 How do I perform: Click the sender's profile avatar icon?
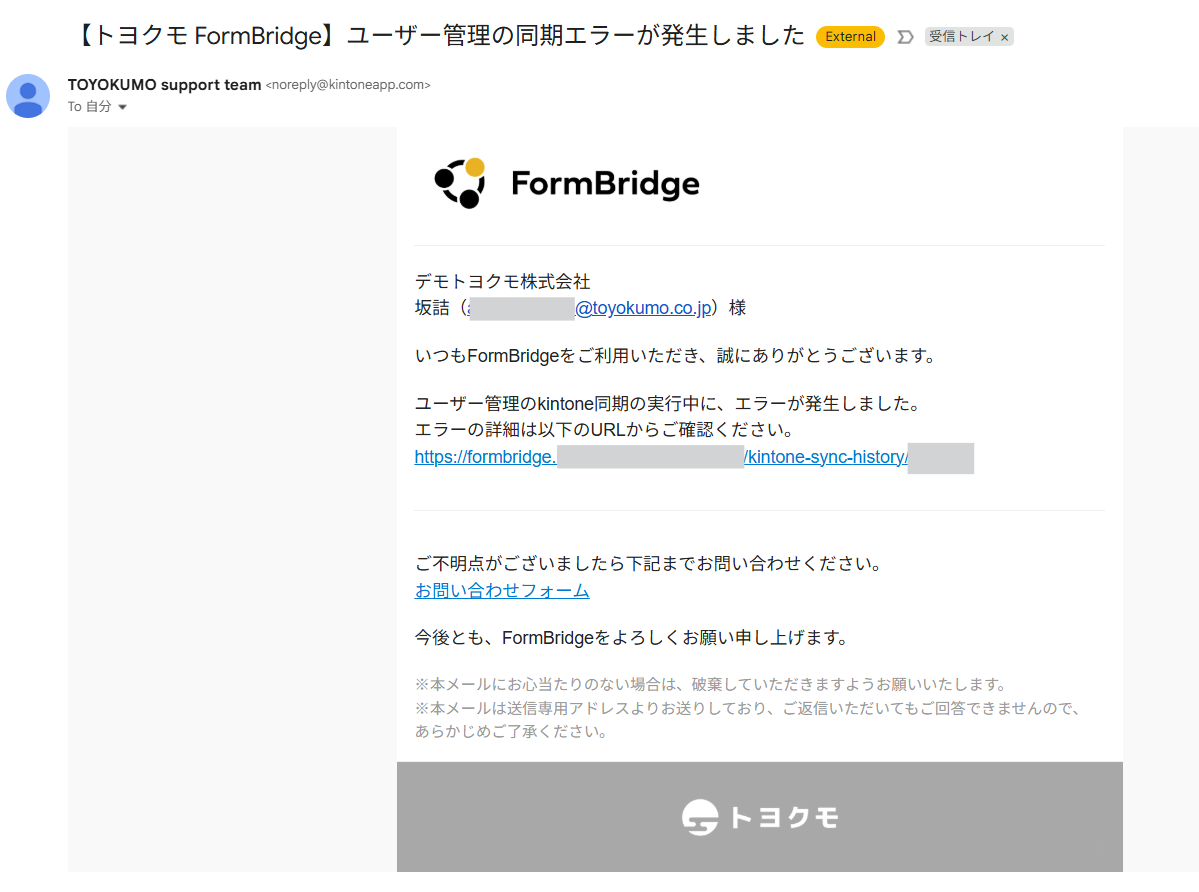[28, 95]
